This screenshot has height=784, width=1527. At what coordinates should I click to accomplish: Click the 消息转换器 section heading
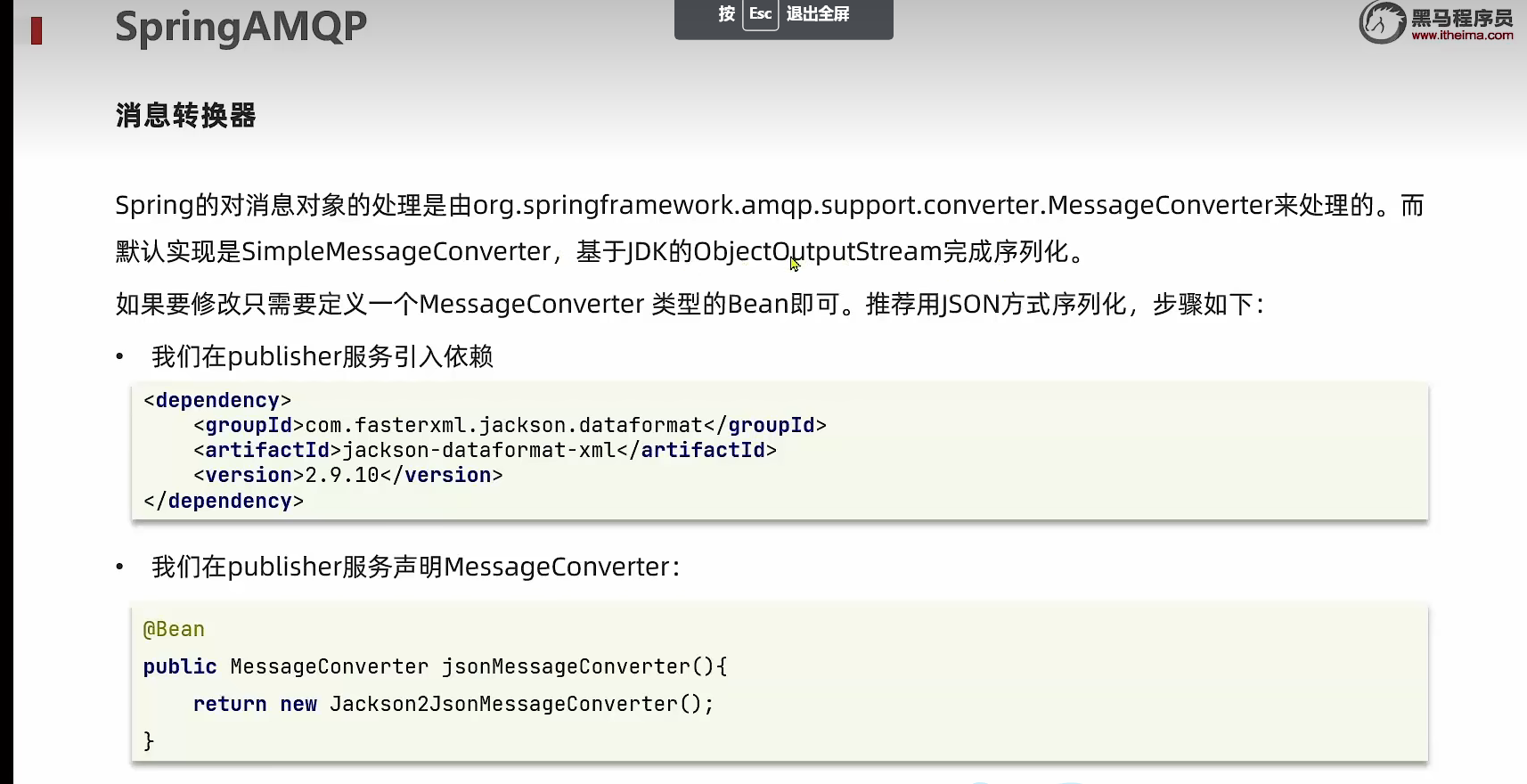(x=185, y=116)
